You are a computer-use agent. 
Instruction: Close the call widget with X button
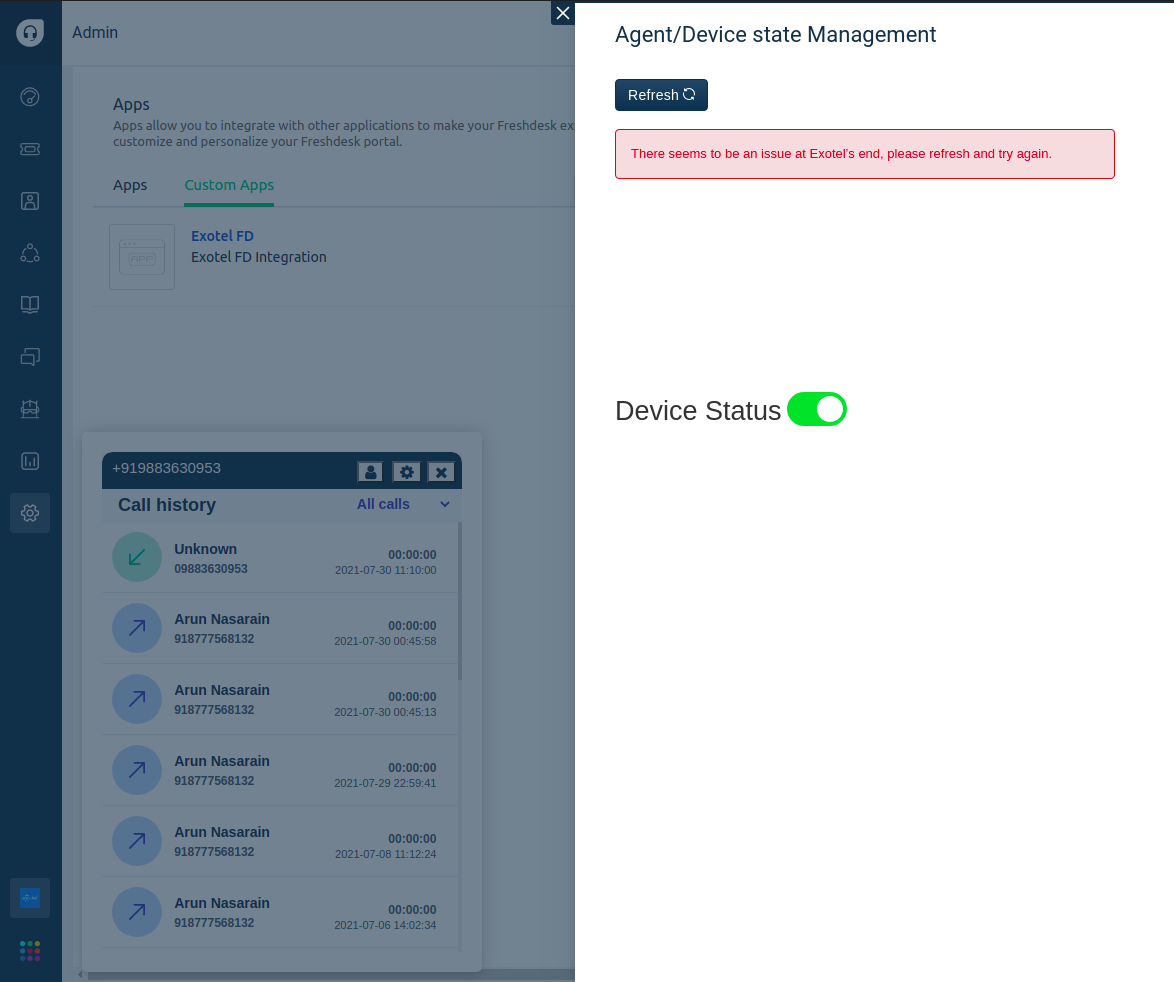[x=442, y=472]
